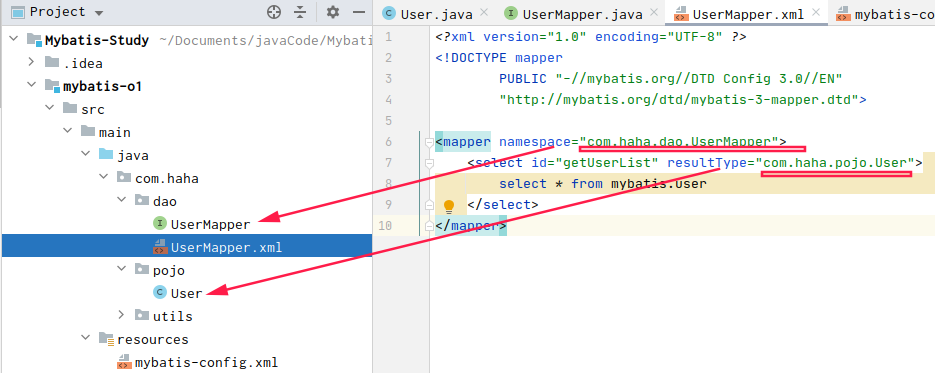
Task: Select UserMapper interface in dao
Action: (x=210, y=224)
